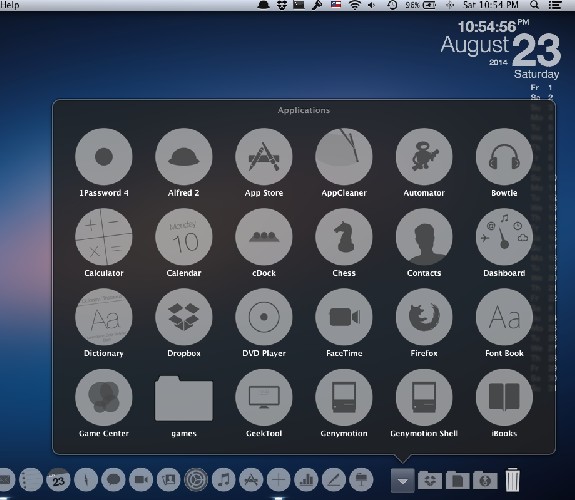
Task: Open iBooks from the Applications stack
Action: click(x=504, y=397)
